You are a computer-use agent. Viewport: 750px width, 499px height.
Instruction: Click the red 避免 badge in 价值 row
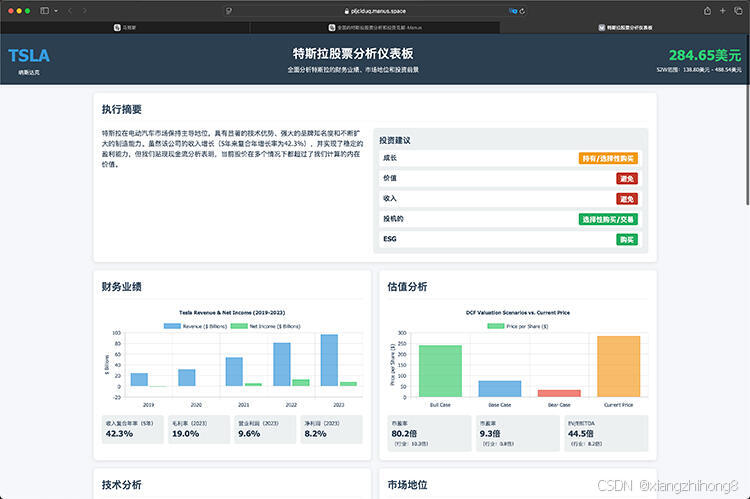click(x=627, y=178)
